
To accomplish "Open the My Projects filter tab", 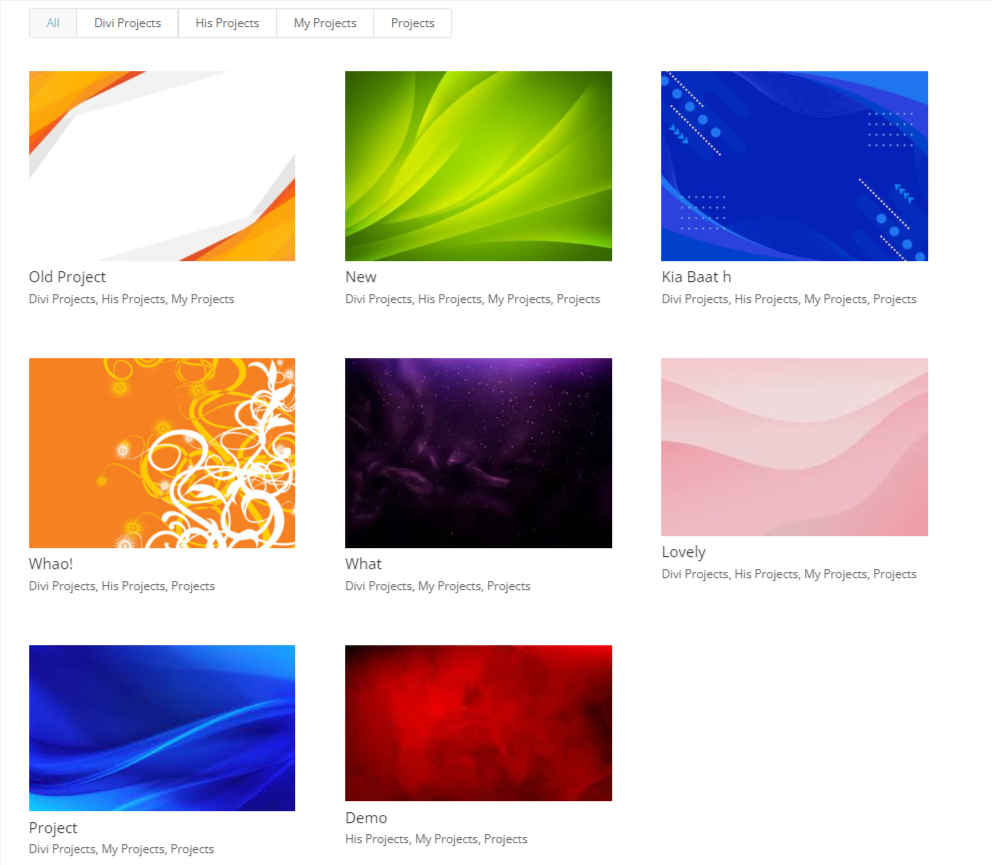I will 325,23.
